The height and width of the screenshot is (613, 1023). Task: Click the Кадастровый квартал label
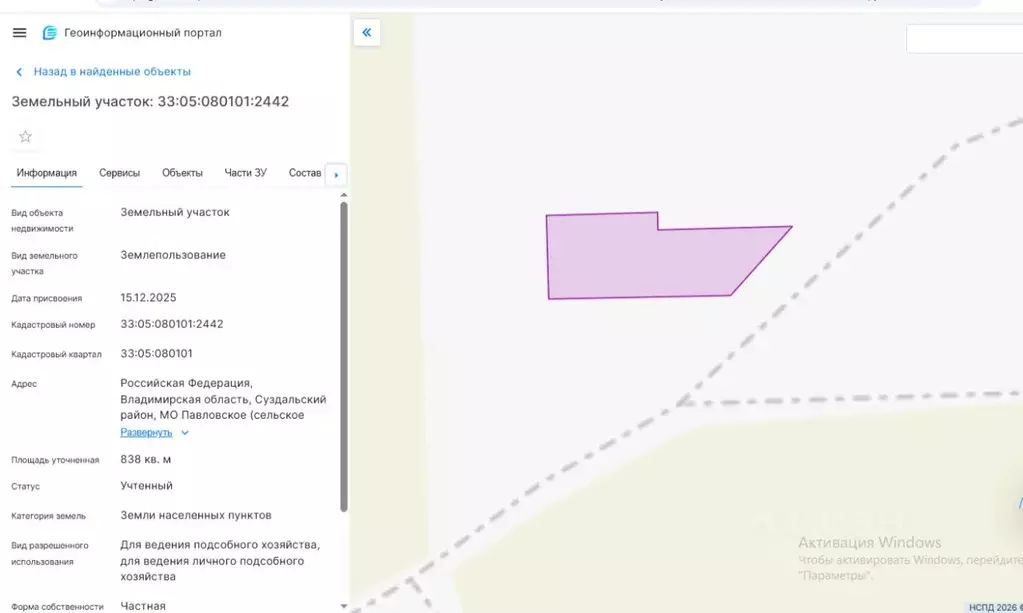point(56,354)
